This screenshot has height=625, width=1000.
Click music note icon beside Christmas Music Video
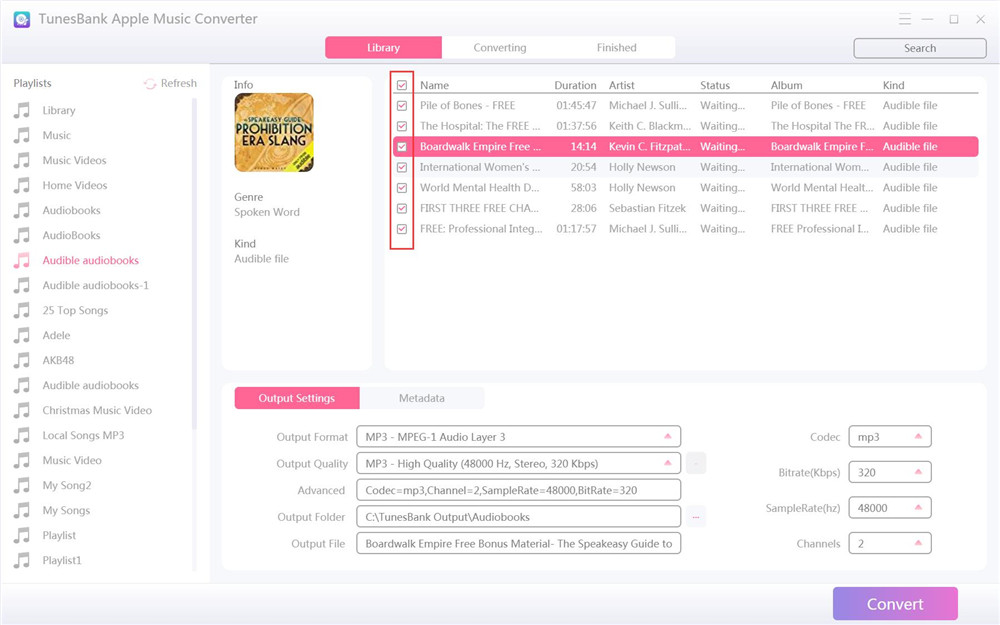22,410
